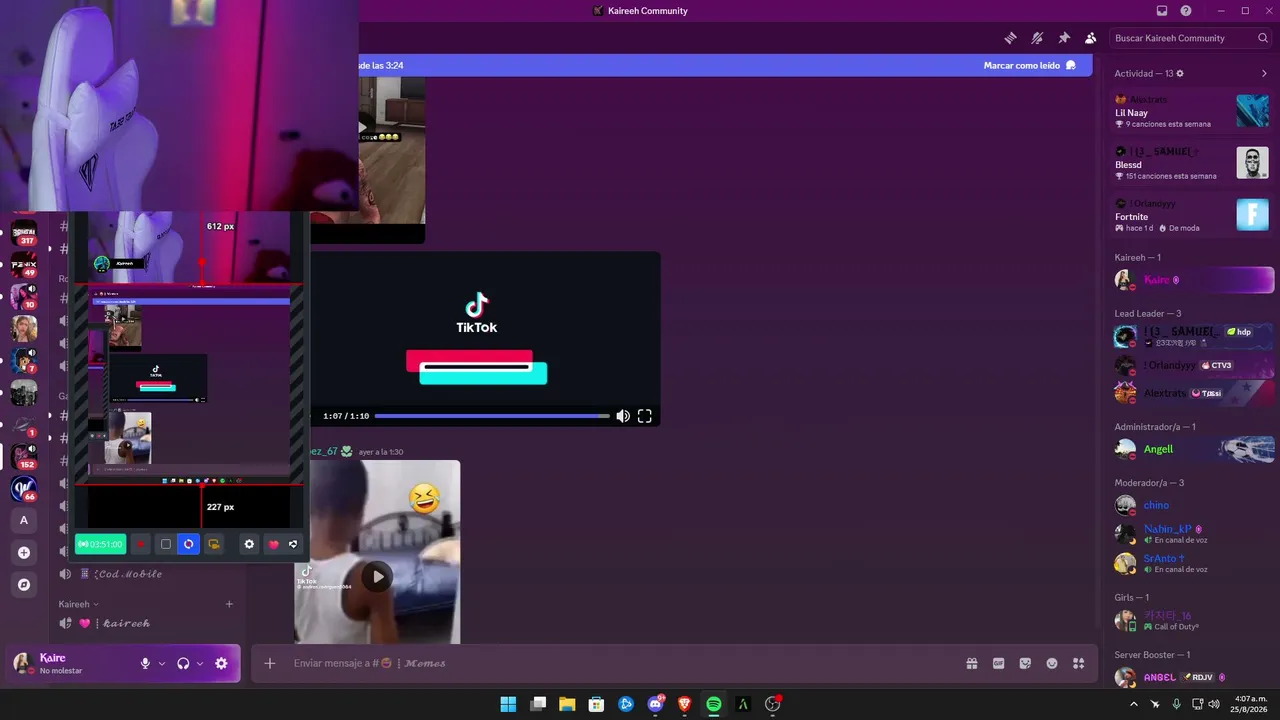This screenshot has height=720, width=1280.
Task: Play the TikTok clip with laughing emoji
Action: coord(377,576)
